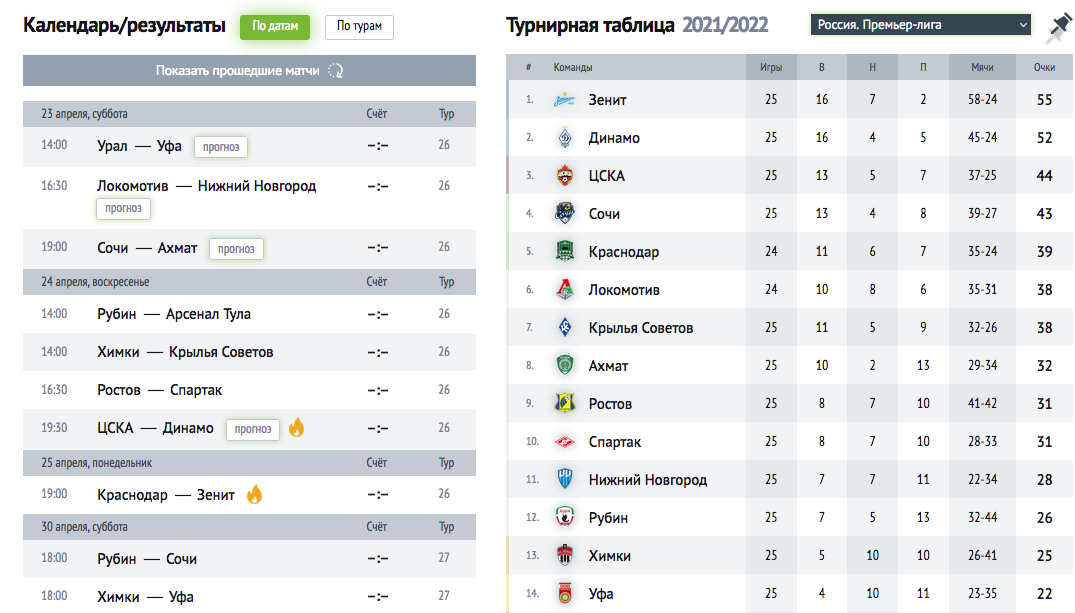Viewport: 1075px width, 613px height.
Task: Expand past matches with Показать прошедшие матчи
Action: [x=249, y=71]
